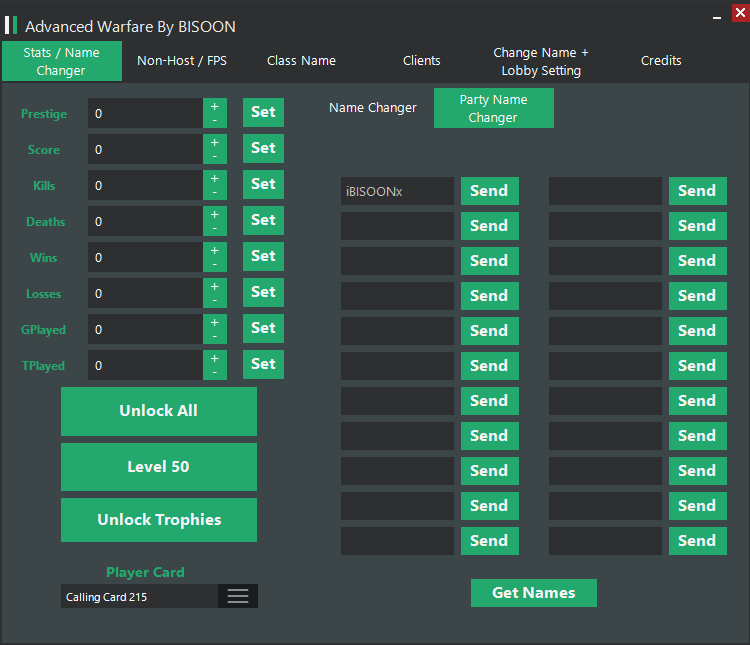Set the Wins stat
Viewport: 750px width, 645px height.
[x=263, y=256]
